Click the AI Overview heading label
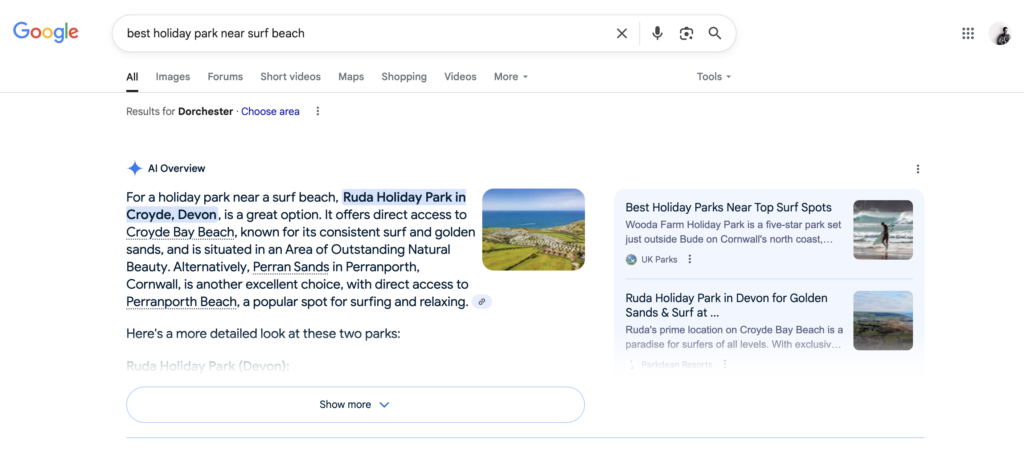The height and width of the screenshot is (462, 1024). 176,169
